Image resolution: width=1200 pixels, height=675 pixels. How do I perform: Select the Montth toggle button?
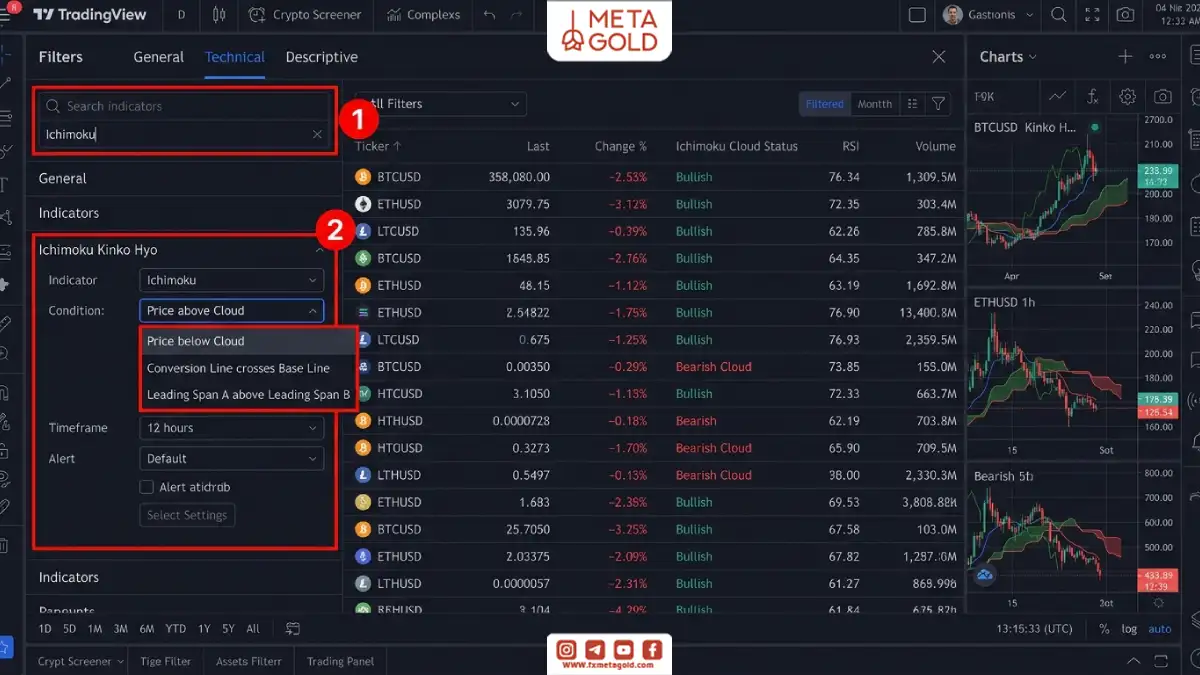coord(875,104)
